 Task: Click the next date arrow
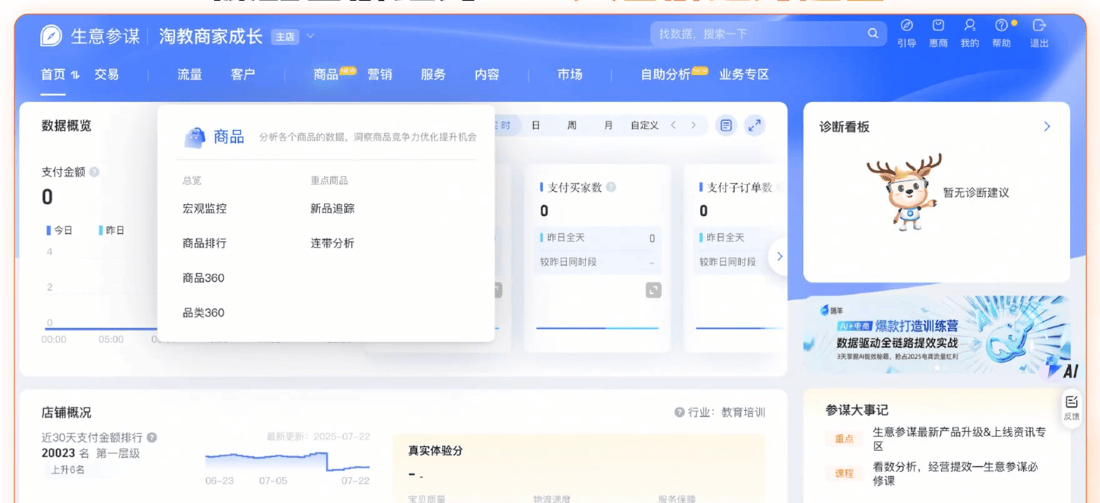click(694, 126)
